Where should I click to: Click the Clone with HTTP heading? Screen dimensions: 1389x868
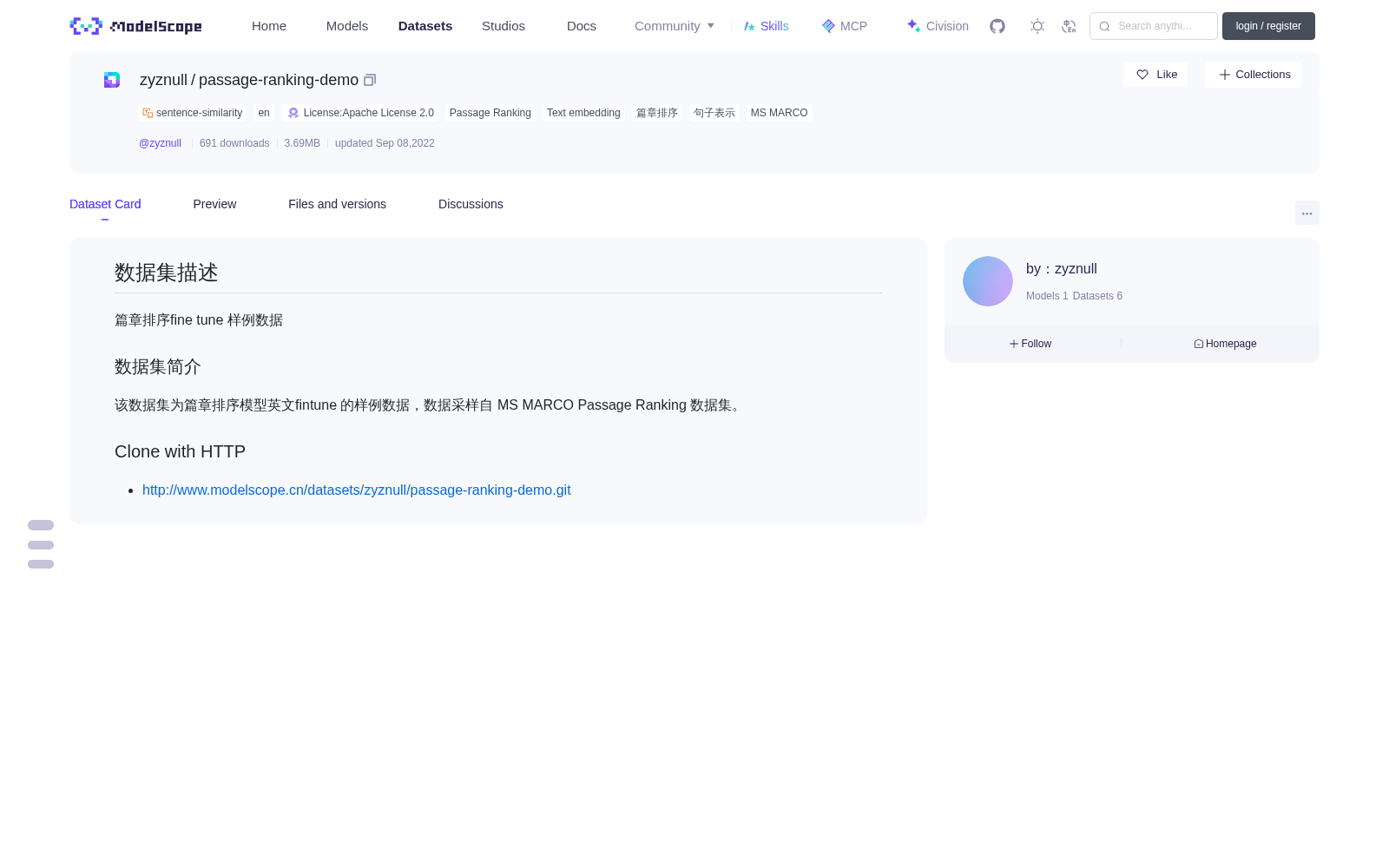(181, 451)
